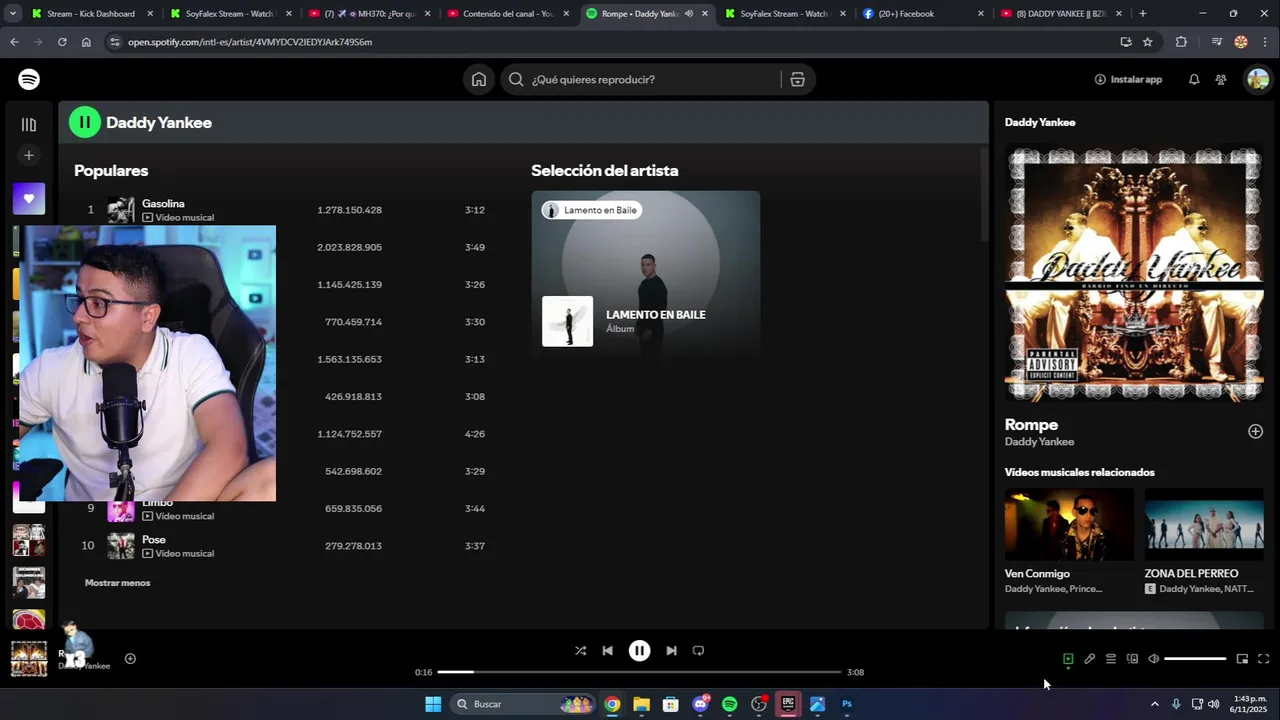Open the Spotify home logo

tap(29, 79)
